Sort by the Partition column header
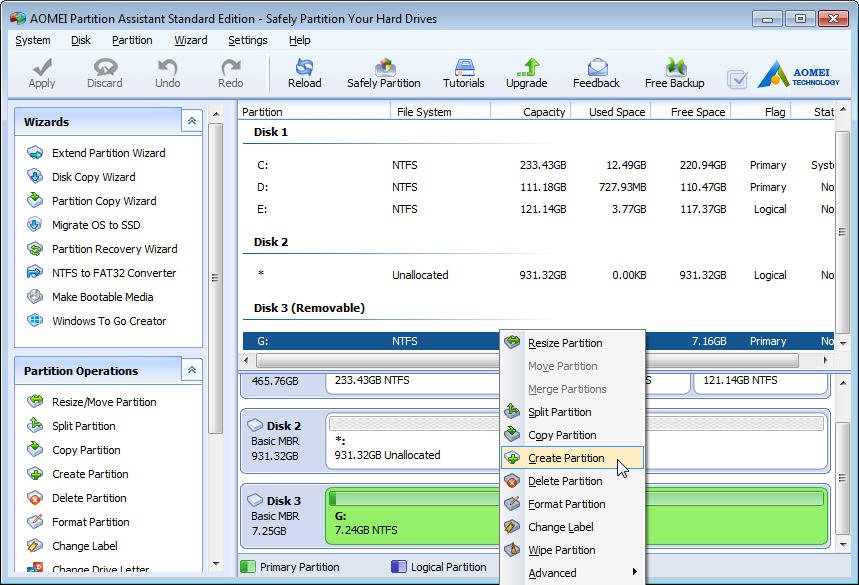Screen dimensions: 859x585 (x=314, y=112)
